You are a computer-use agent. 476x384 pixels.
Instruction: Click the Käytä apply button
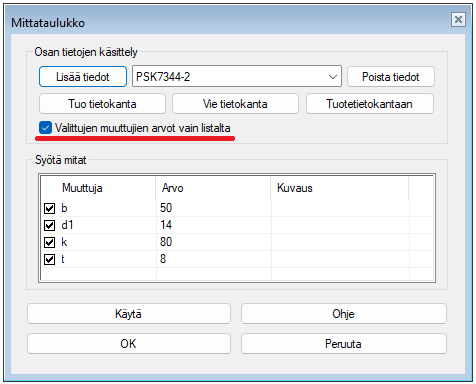(x=129, y=313)
